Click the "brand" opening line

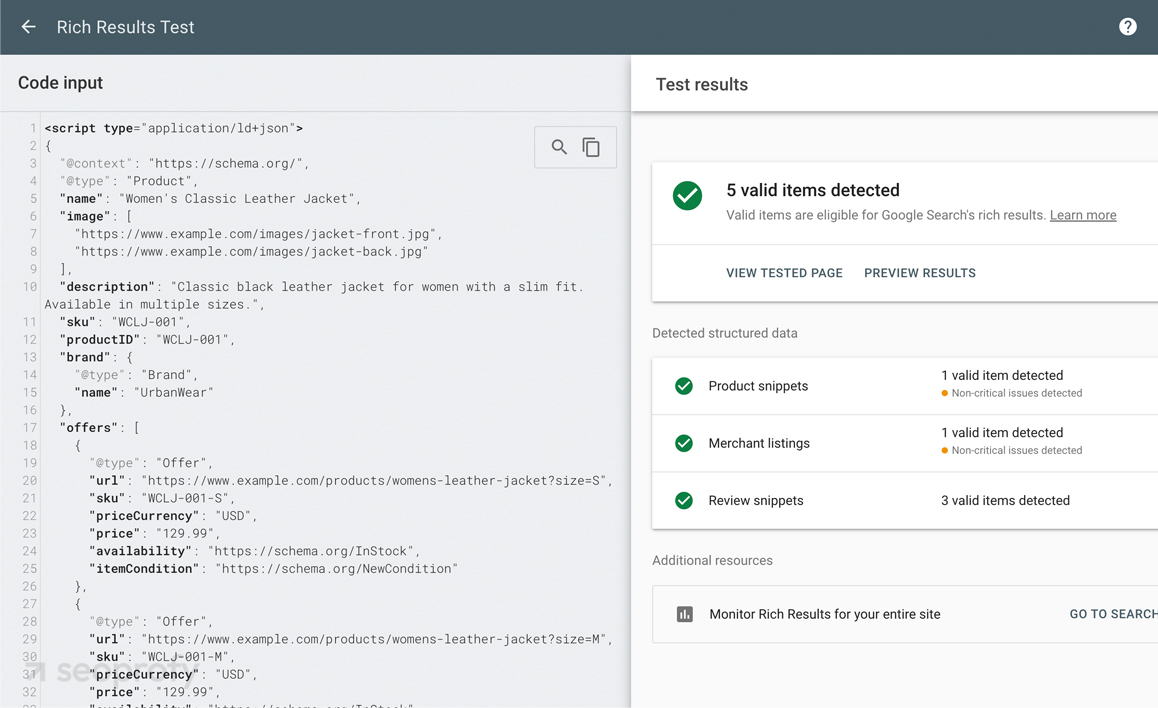coord(96,357)
